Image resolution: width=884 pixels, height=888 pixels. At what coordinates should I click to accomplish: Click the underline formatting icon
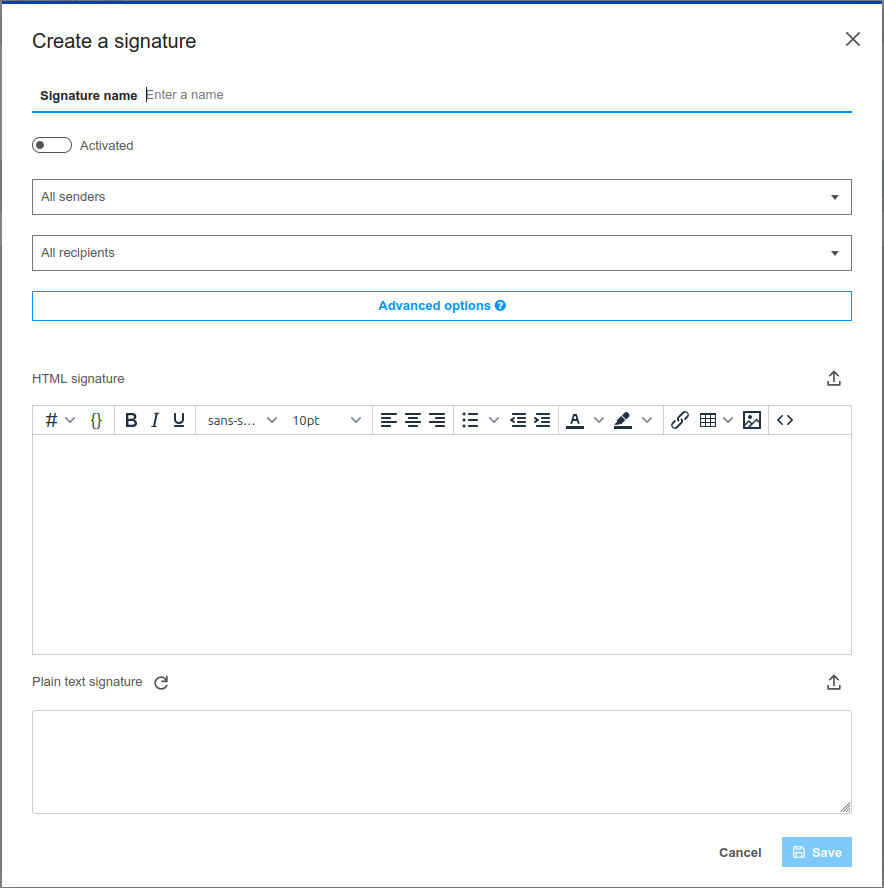coord(179,421)
